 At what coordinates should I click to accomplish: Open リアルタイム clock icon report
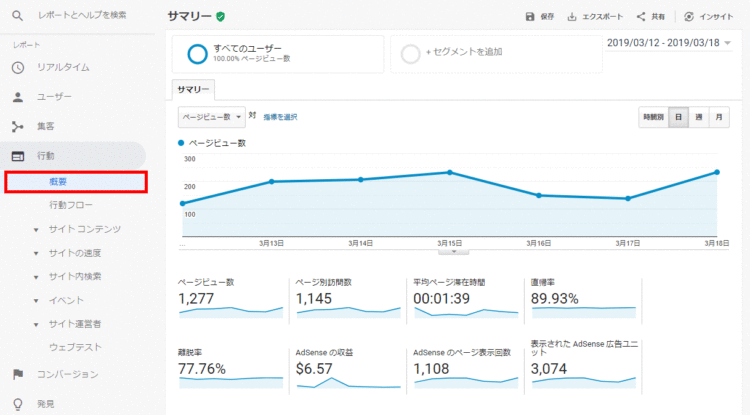pyautogui.click(x=18, y=67)
